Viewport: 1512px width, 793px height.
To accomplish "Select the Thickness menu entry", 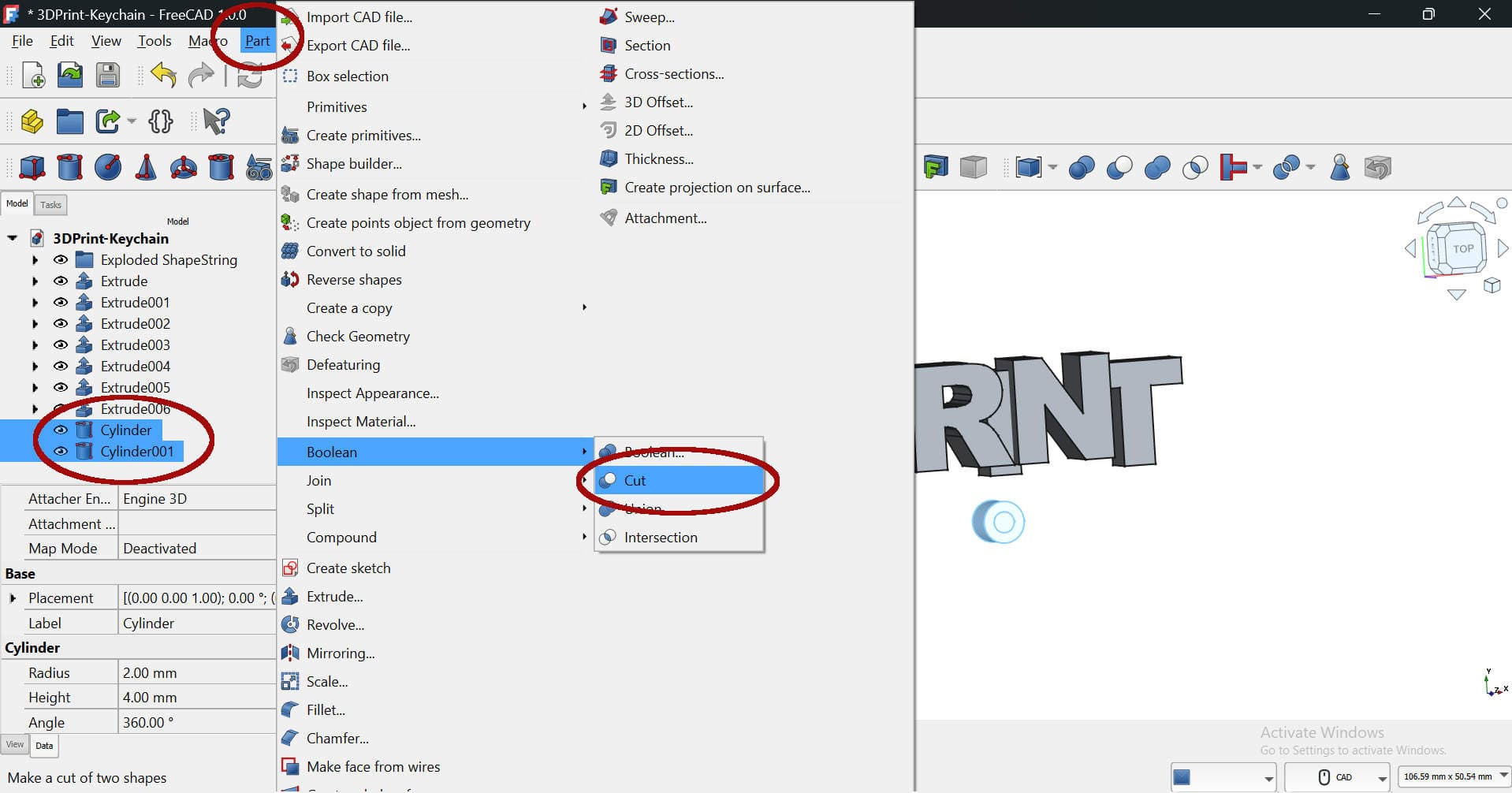I will click(659, 159).
